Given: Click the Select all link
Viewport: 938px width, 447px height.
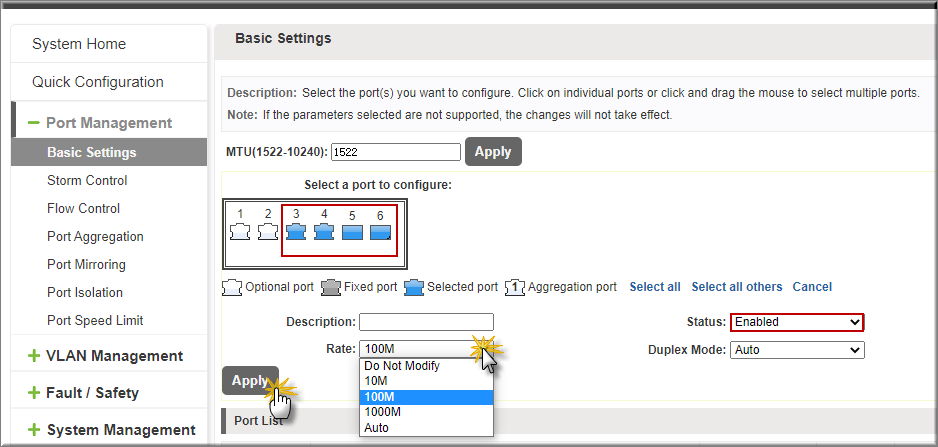Looking at the screenshot, I should (x=655, y=287).
